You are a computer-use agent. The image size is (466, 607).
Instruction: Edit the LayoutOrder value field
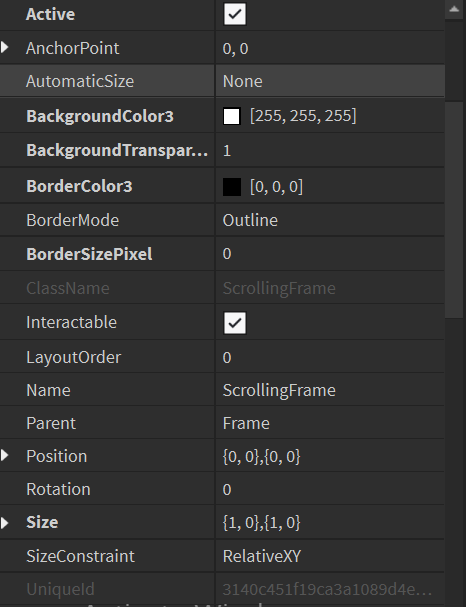(x=330, y=357)
